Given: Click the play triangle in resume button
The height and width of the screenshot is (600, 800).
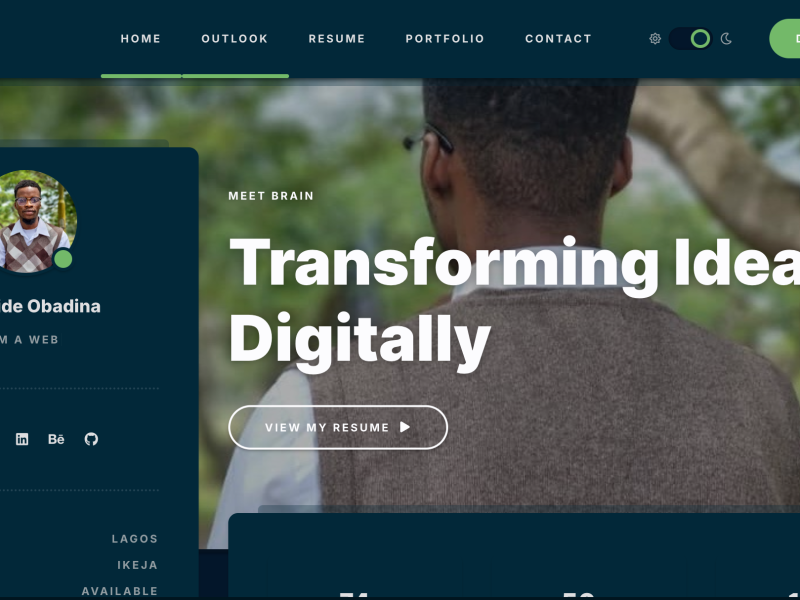Looking at the screenshot, I should click(x=405, y=427).
